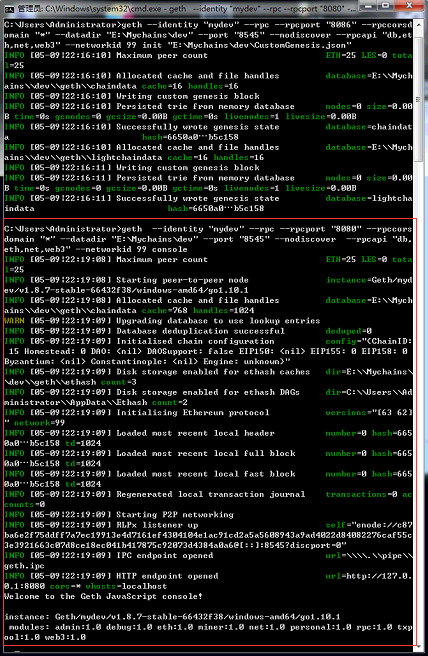
Task: Click the 'geth.ipc' pipe name
Action: point(24,566)
